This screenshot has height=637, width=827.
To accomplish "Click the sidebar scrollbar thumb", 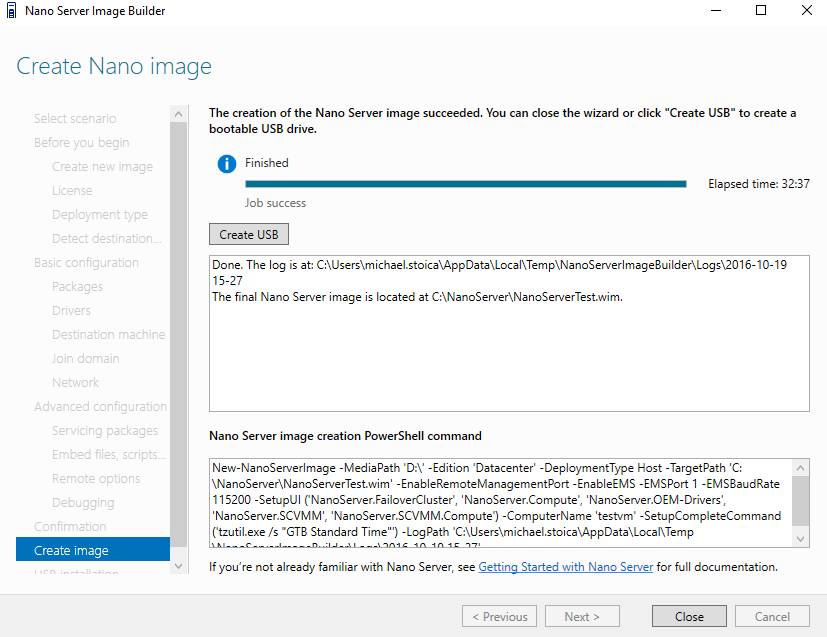I will coord(178,334).
